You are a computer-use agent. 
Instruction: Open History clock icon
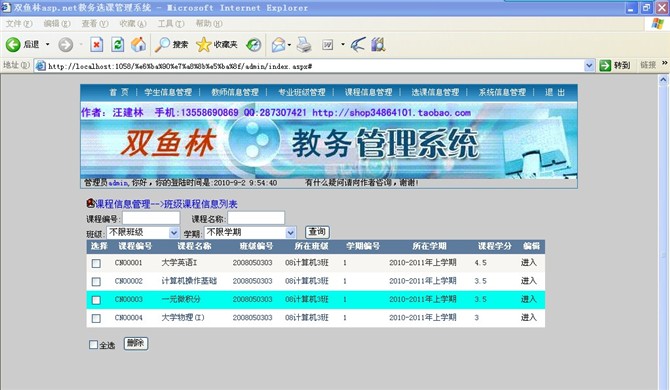coord(254,44)
